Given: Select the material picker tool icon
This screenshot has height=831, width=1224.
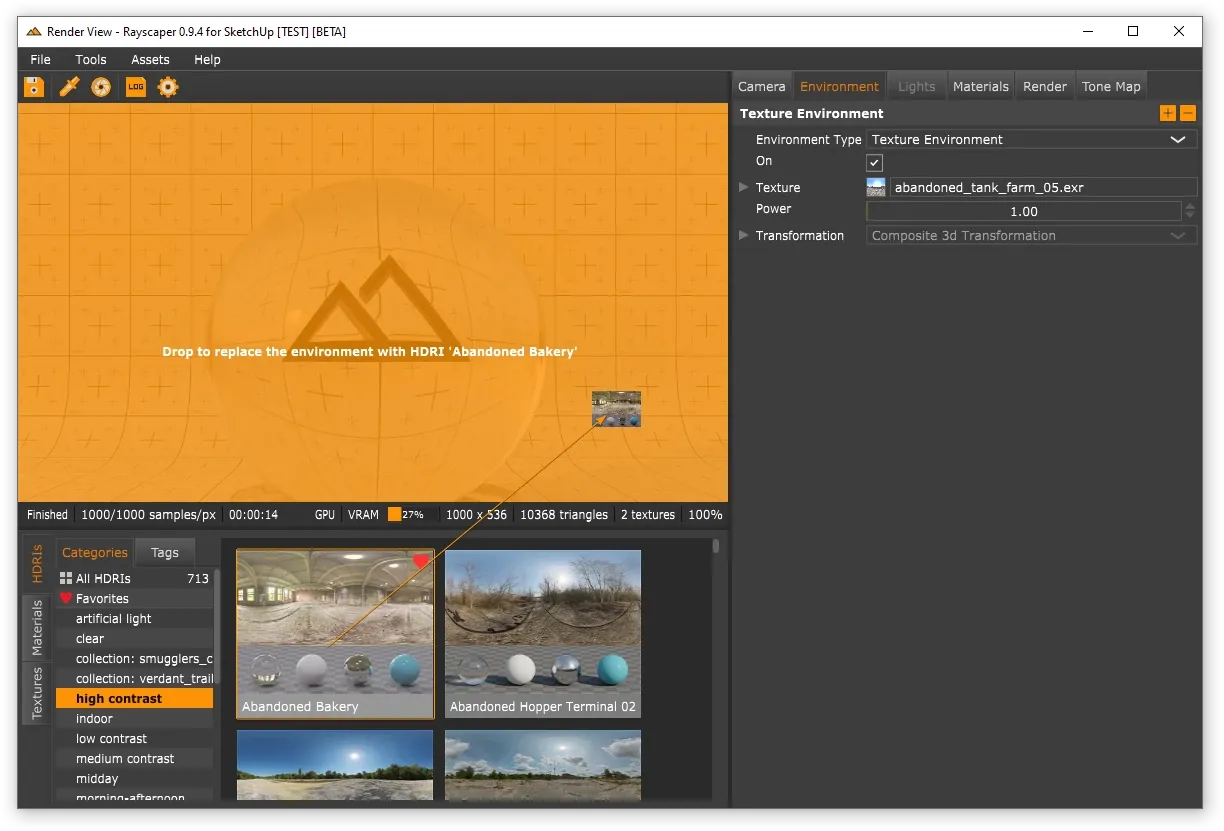Looking at the screenshot, I should [67, 87].
